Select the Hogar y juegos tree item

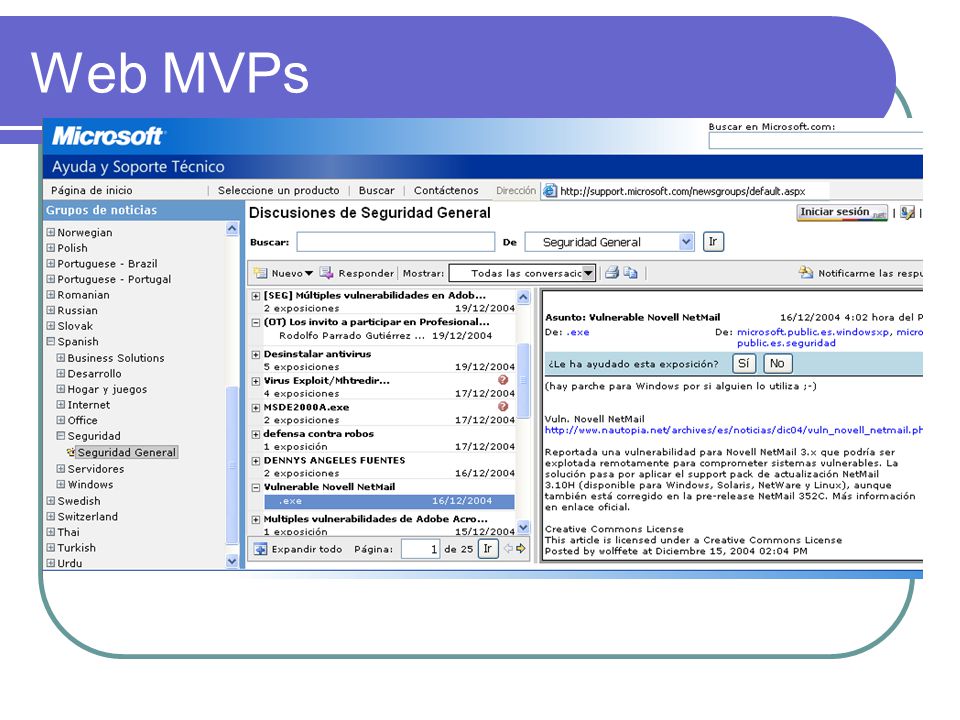click(107, 389)
